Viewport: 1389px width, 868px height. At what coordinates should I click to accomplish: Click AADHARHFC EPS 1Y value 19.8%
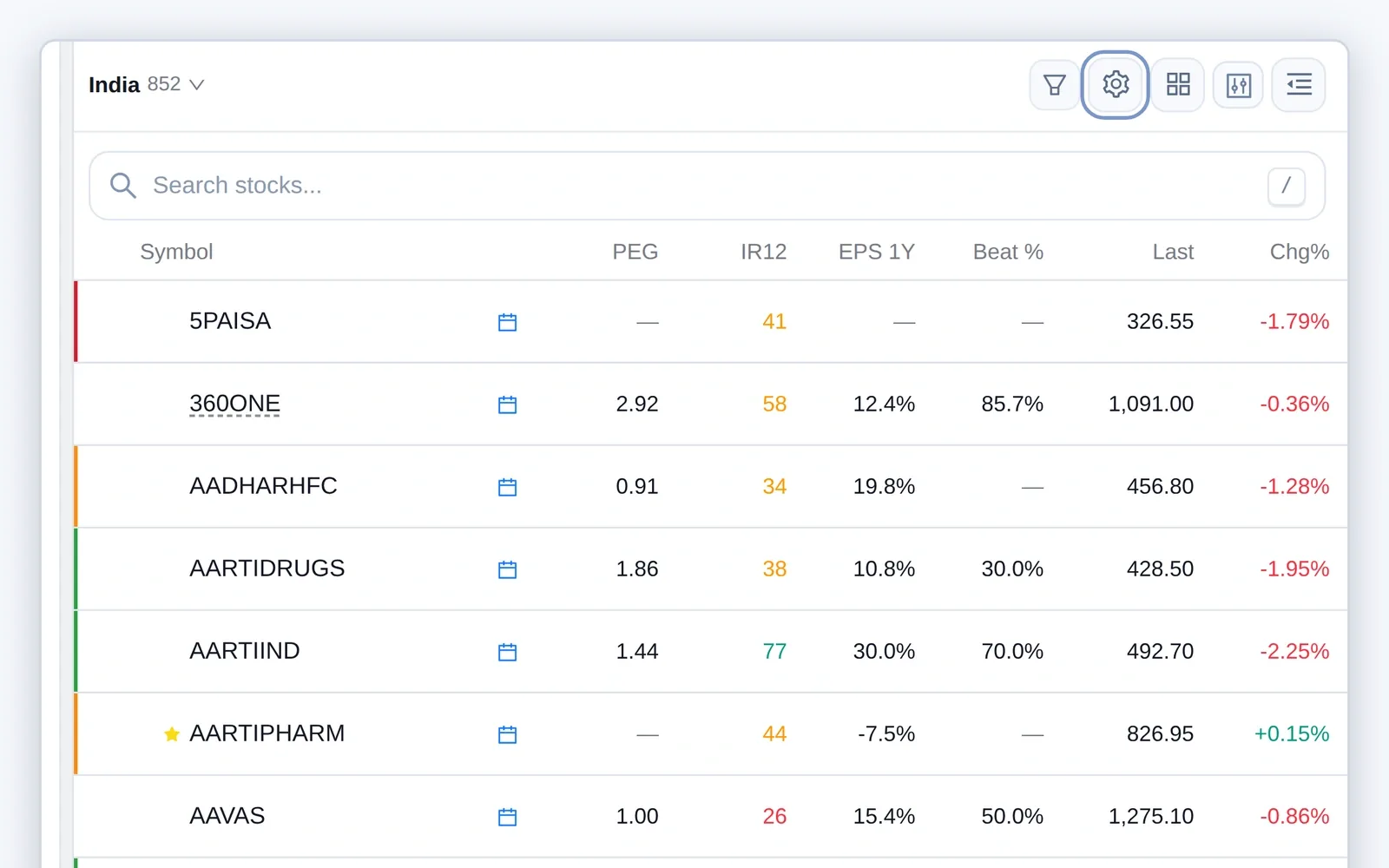(x=884, y=487)
